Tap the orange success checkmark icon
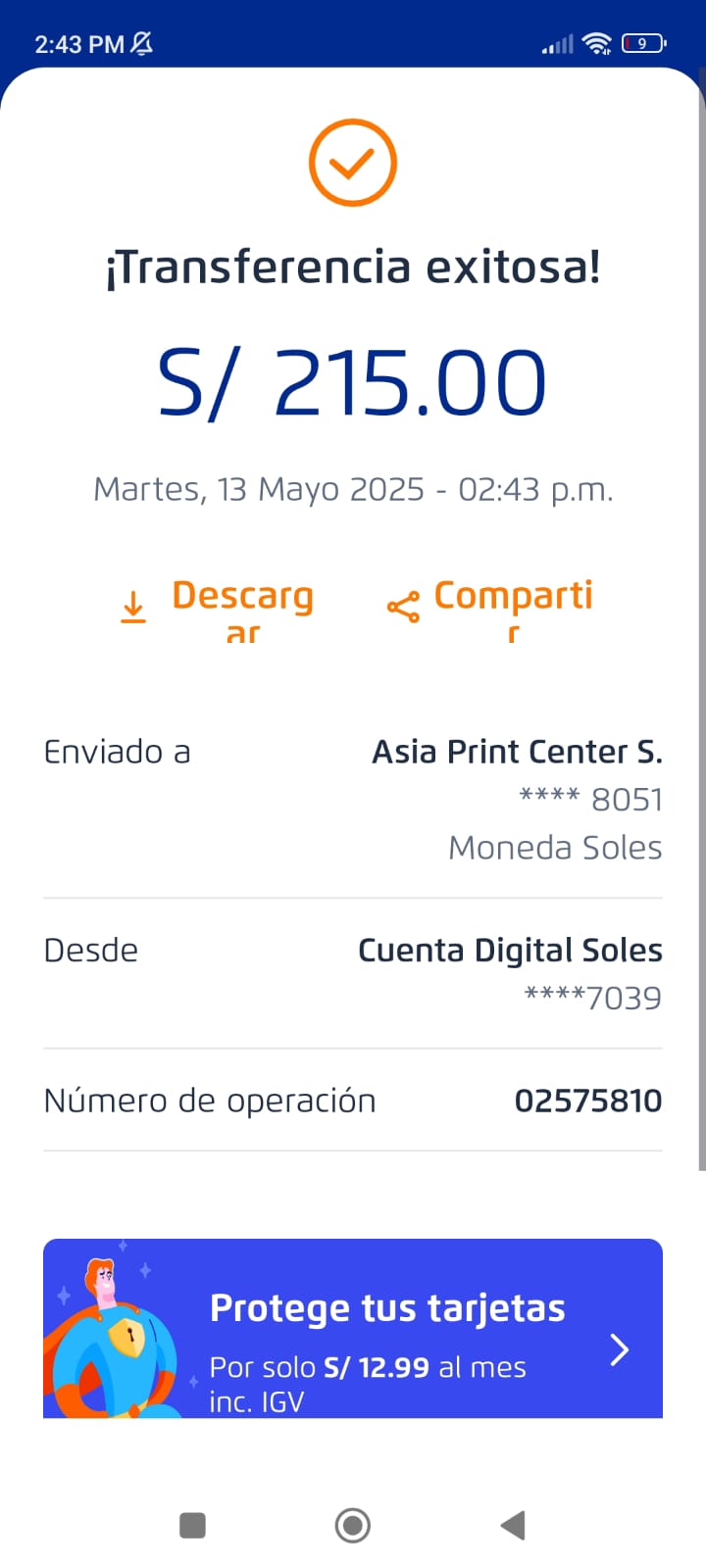This screenshot has width=706, height=1568. coord(352,163)
